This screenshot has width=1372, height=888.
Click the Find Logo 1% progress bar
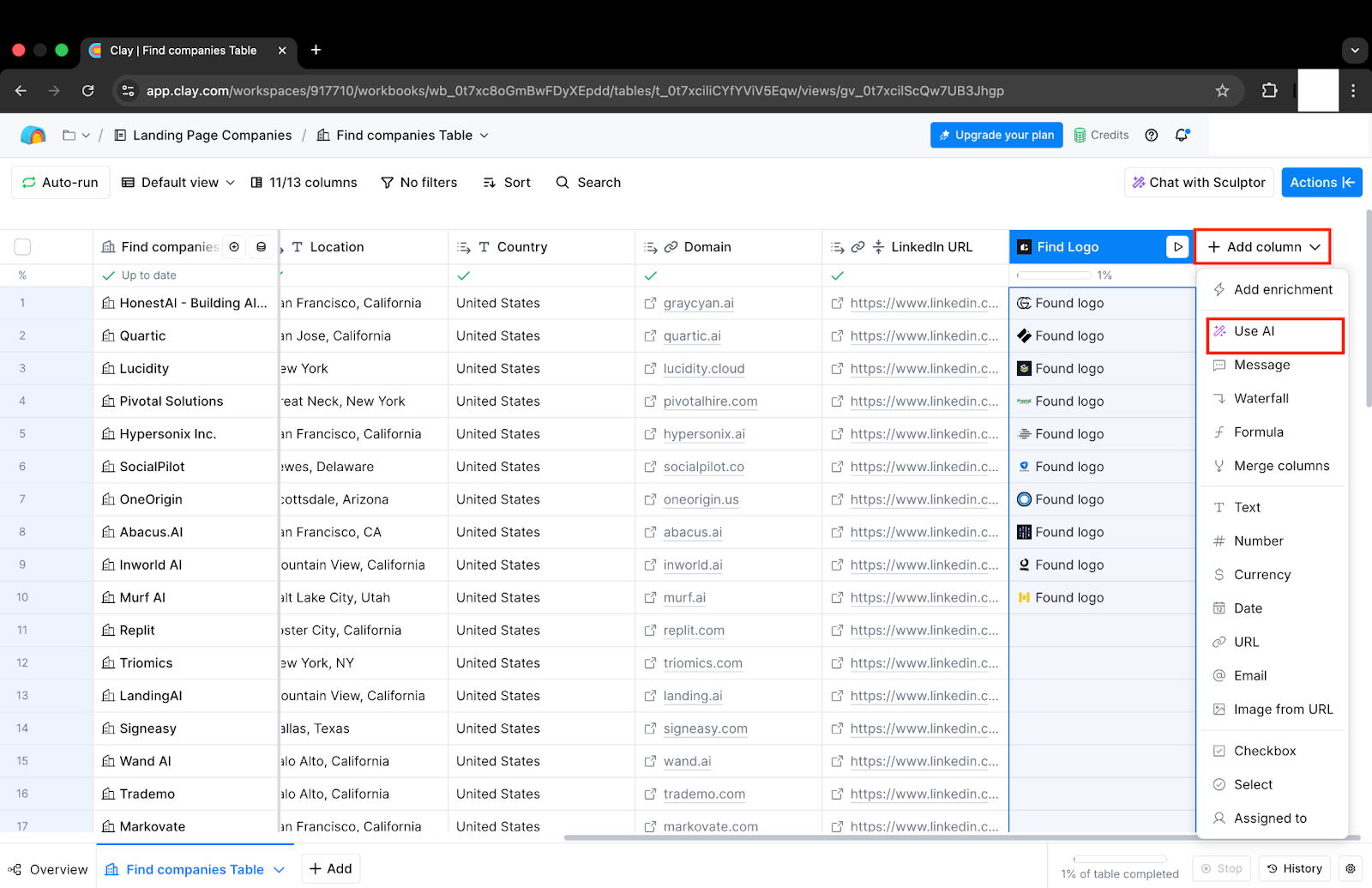1054,275
